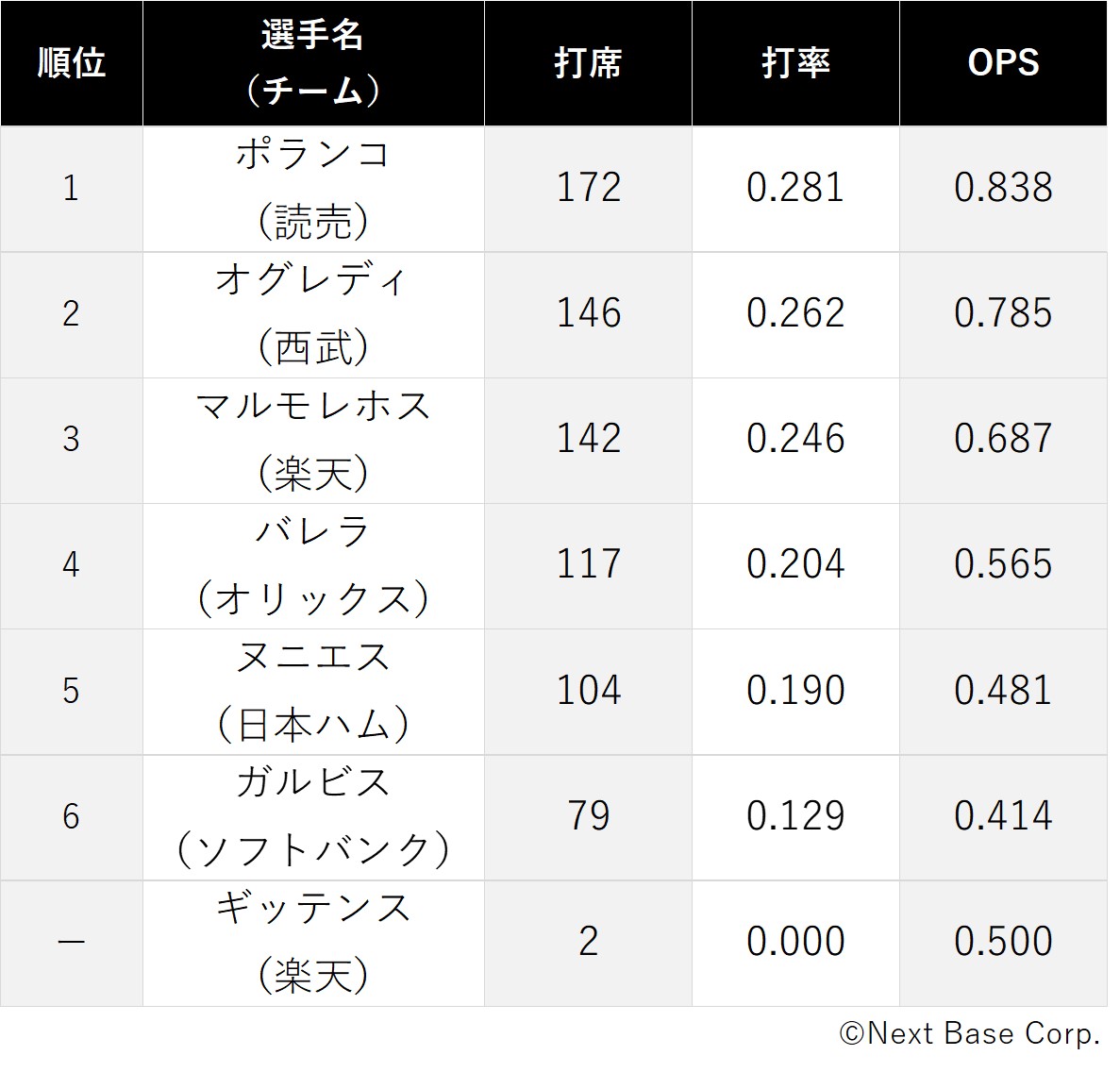Click the 0.414 OPS value

click(x=1004, y=818)
